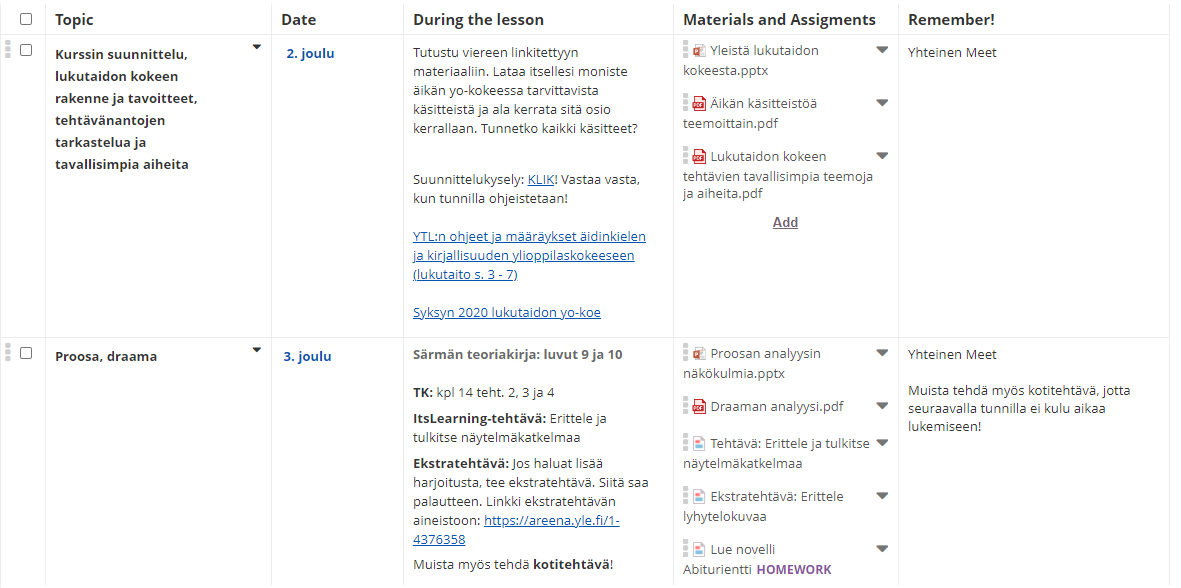
Task: Toggle the select-all checkbox in table header
Action: tap(26, 19)
